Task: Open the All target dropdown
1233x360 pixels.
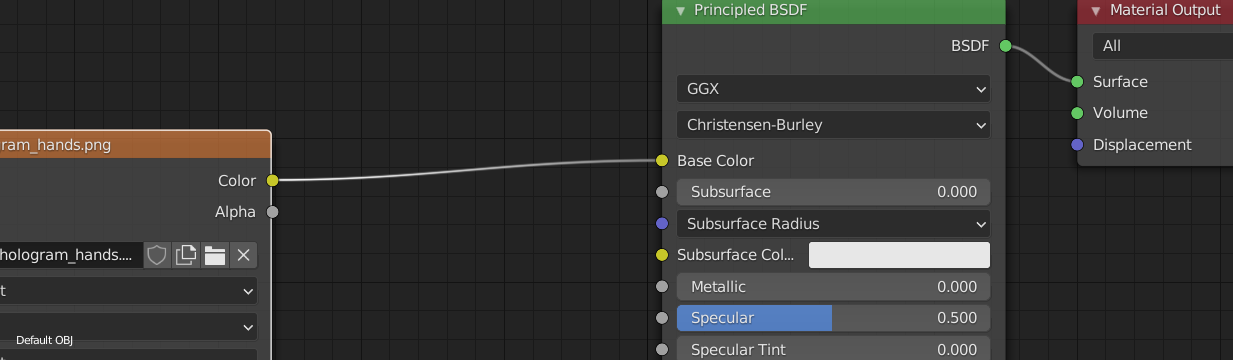Action: click(1163, 46)
